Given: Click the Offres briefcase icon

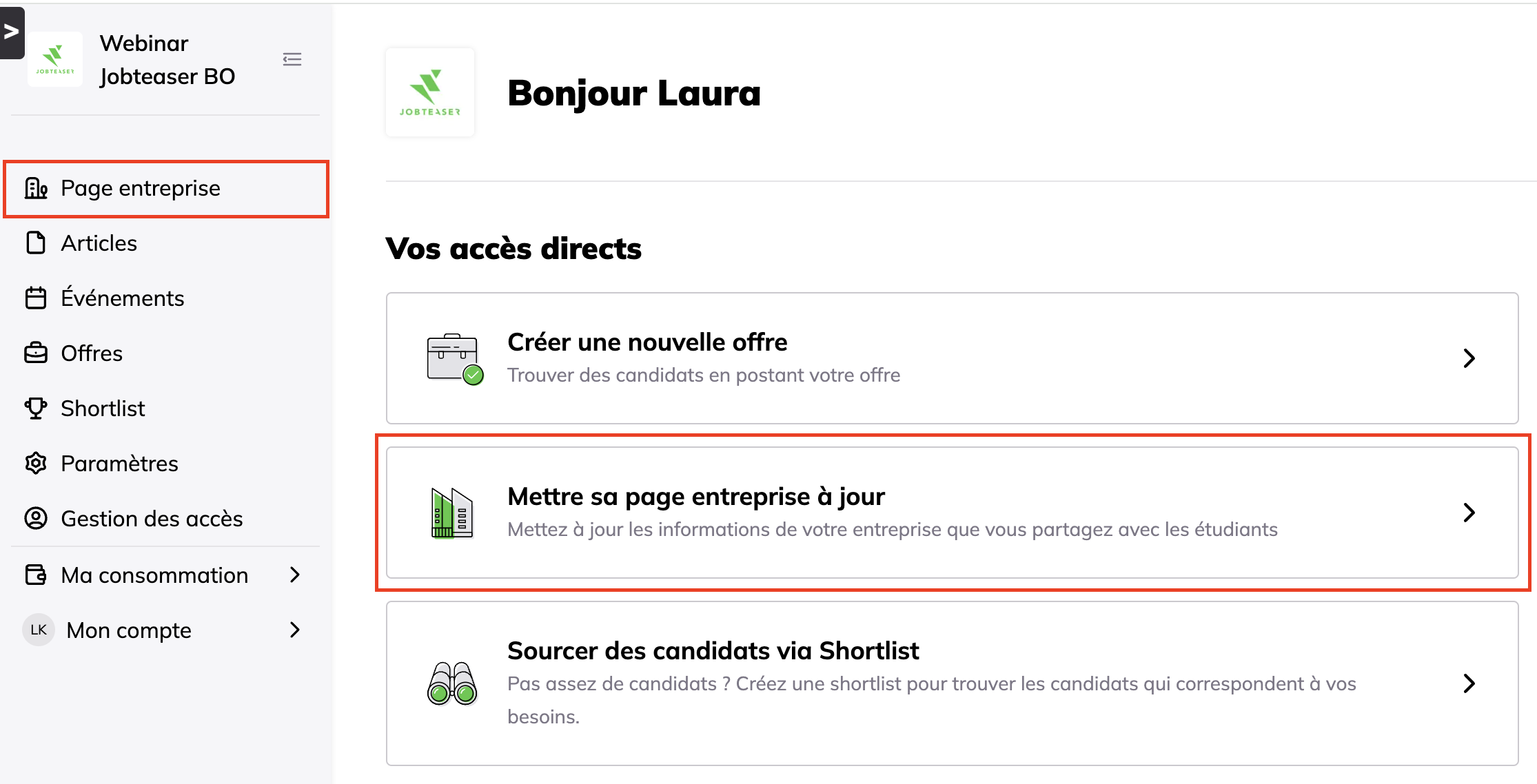Looking at the screenshot, I should point(36,353).
